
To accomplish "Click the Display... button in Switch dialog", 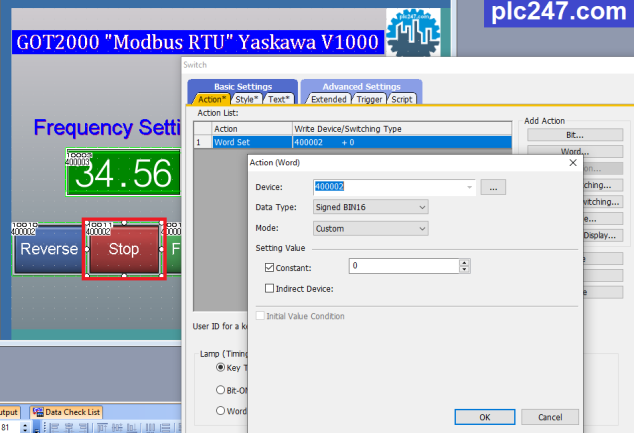I will pyautogui.click(x=602, y=235).
